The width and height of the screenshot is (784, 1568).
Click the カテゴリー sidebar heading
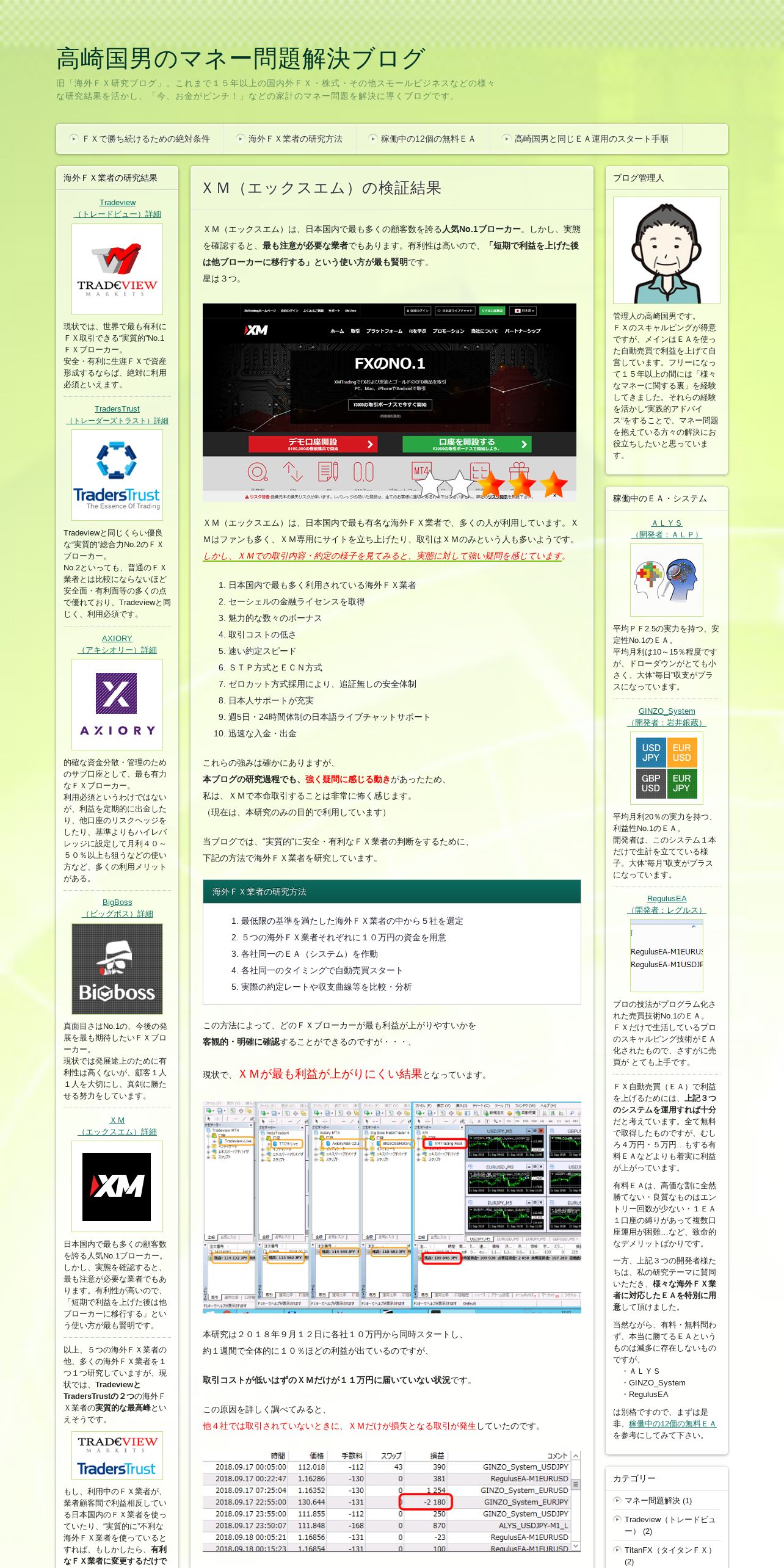click(x=634, y=1478)
